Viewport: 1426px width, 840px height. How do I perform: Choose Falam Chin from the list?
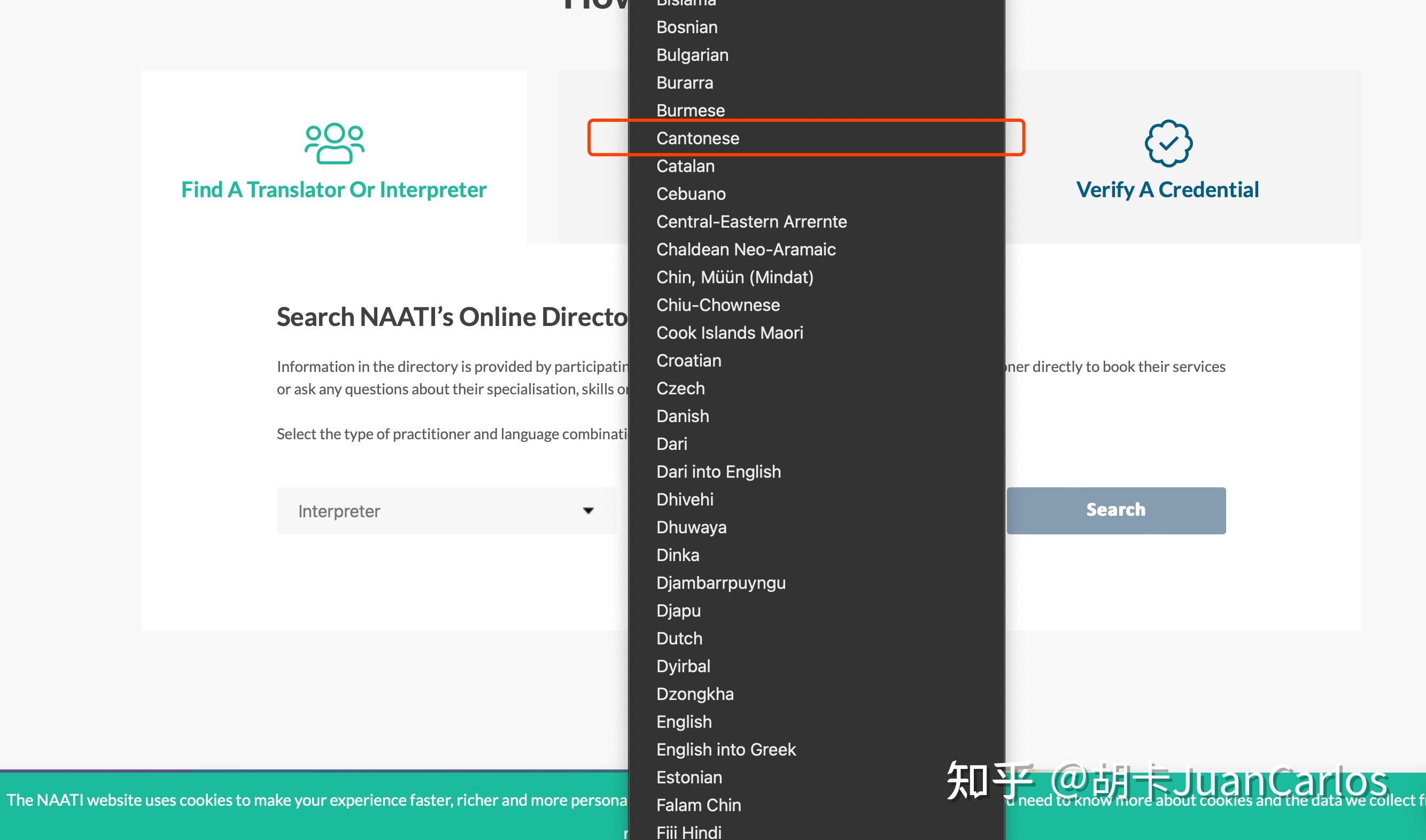(698, 805)
